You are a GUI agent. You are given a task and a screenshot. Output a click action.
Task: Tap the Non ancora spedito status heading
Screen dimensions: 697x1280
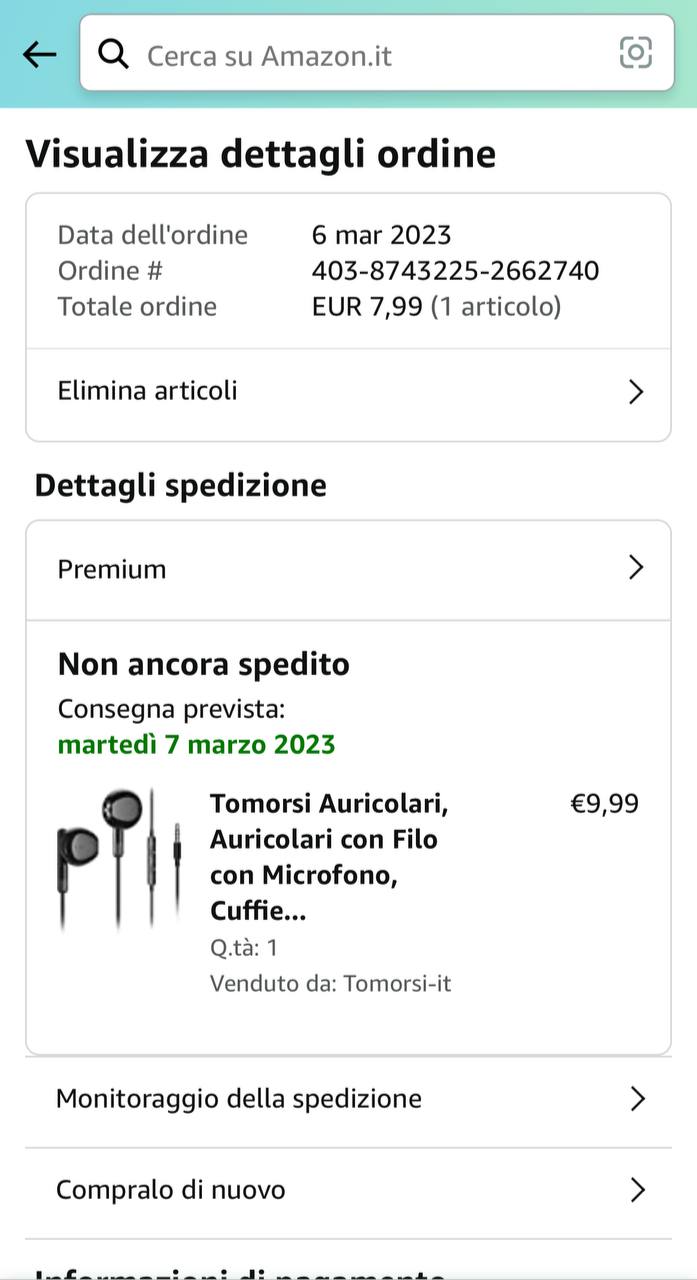pyautogui.click(x=204, y=664)
